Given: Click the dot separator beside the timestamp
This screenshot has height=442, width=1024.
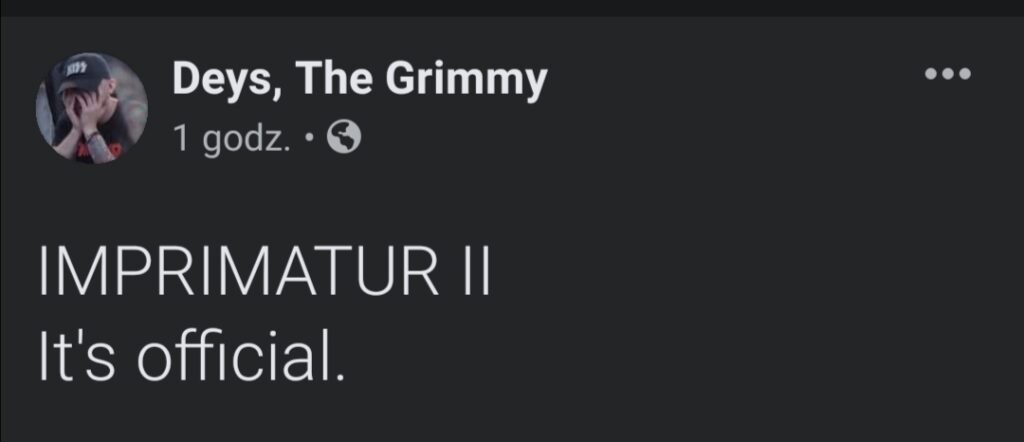Looking at the screenshot, I should point(311,139).
